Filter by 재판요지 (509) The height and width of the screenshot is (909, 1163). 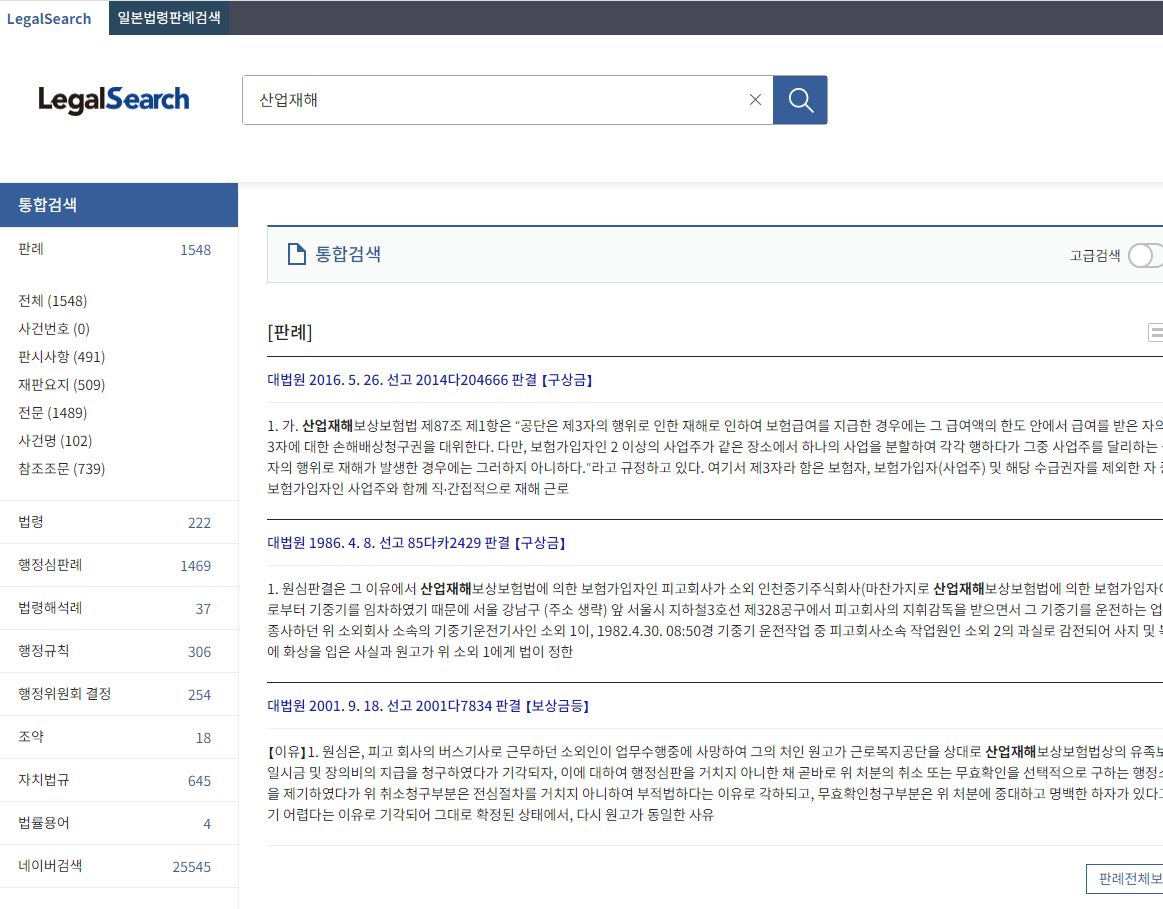[x=62, y=385]
